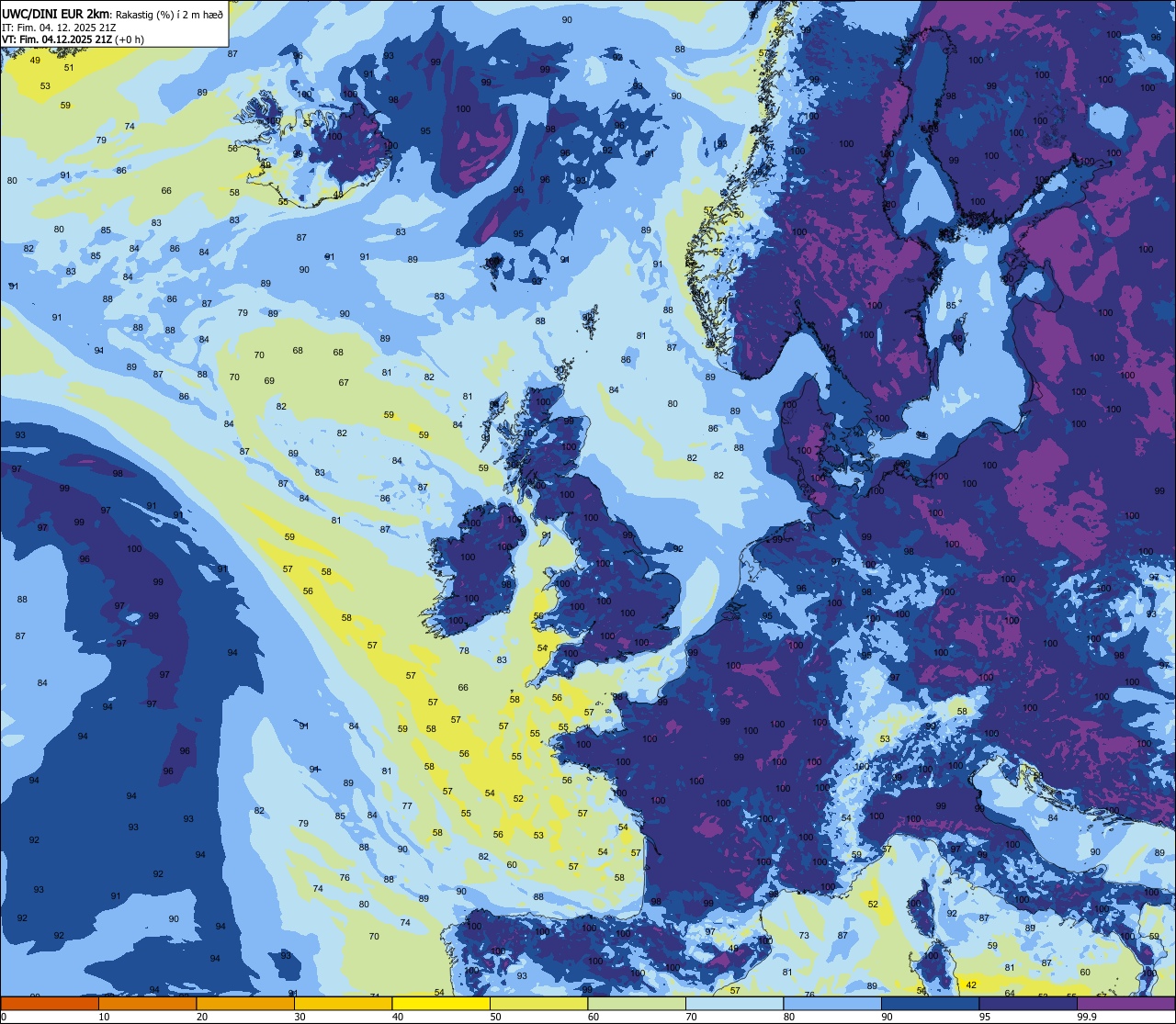Click the 60–70 light green legend swatch

(x=637, y=1003)
